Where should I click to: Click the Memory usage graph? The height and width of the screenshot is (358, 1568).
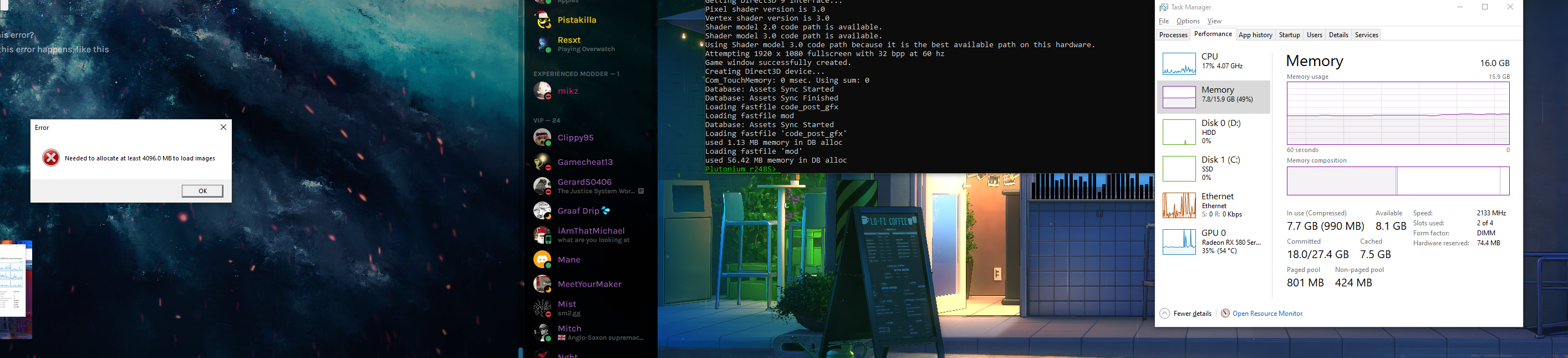tap(1398, 113)
